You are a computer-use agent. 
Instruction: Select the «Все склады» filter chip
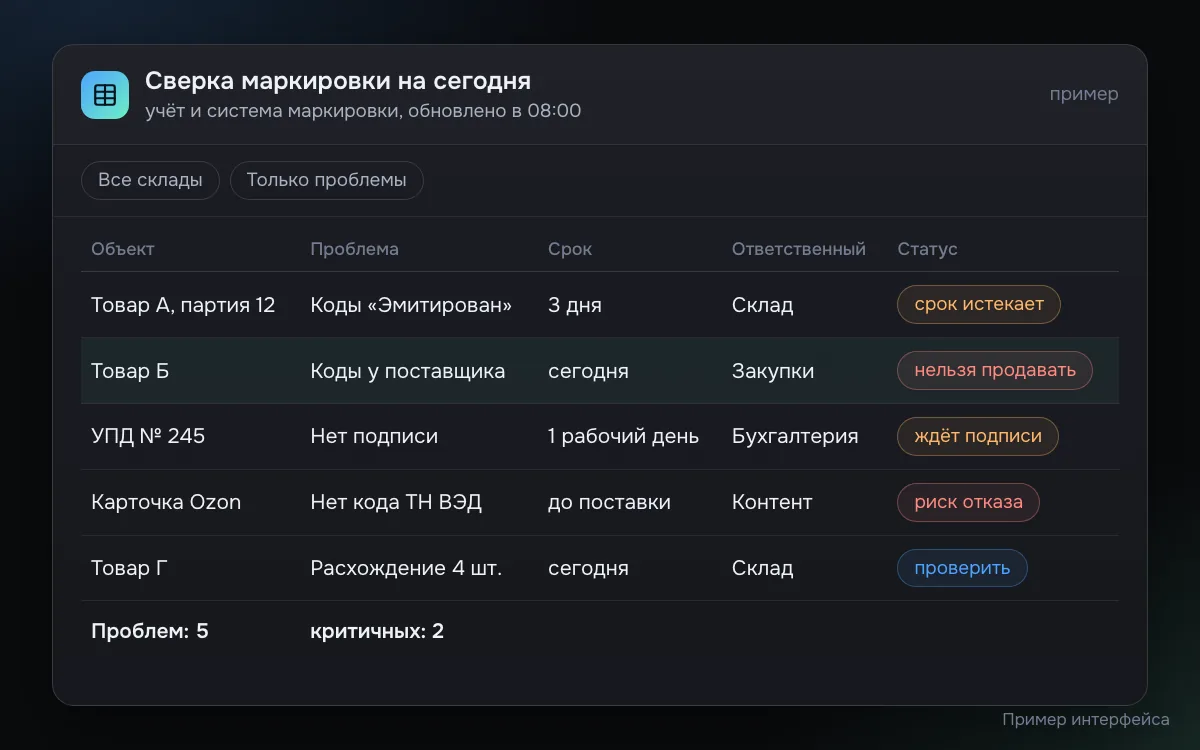click(150, 180)
